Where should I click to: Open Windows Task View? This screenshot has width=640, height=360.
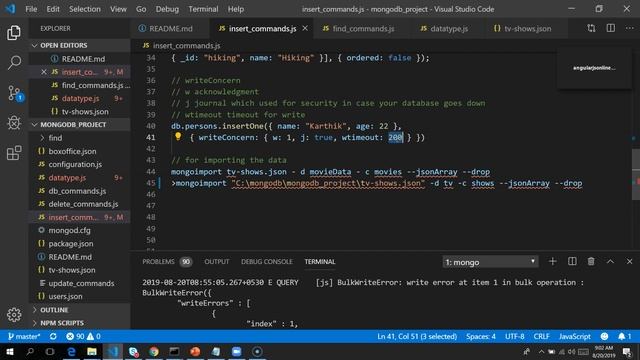[x=50, y=351]
